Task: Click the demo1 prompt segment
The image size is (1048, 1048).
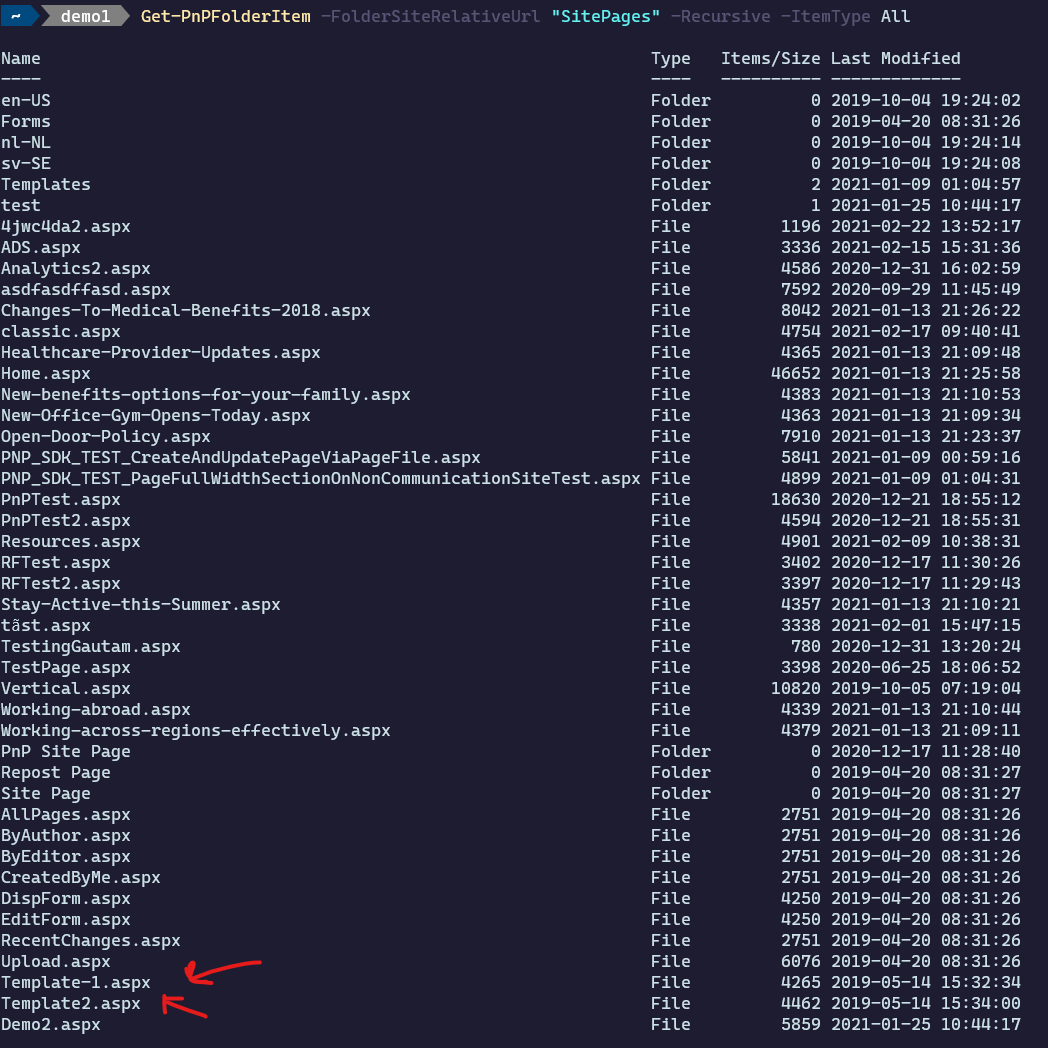Action: tap(86, 16)
